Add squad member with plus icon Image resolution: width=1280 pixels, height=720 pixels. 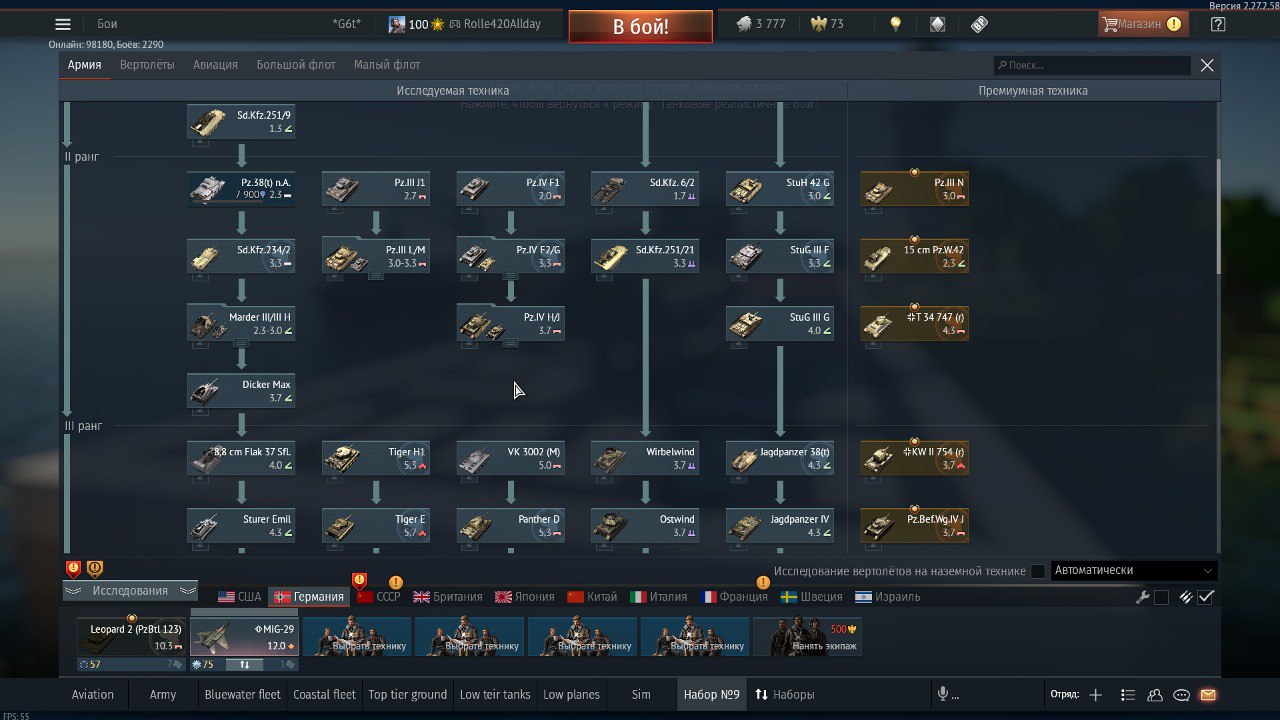(x=1096, y=694)
